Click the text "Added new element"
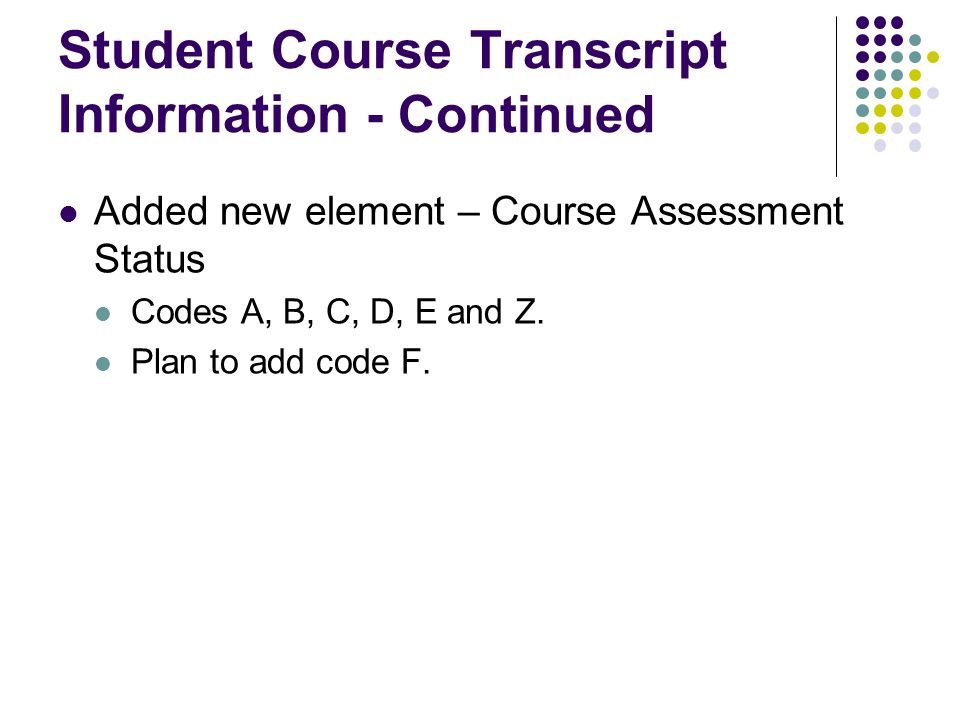Viewport: 960px width, 720px height. tap(269, 212)
